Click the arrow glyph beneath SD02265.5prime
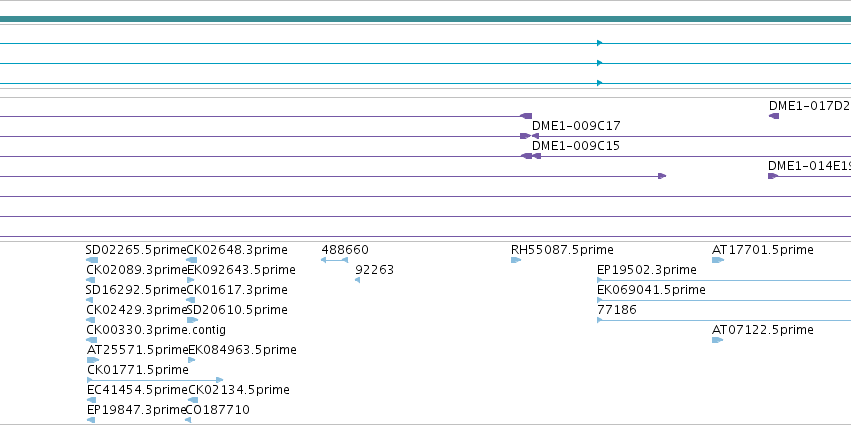The width and height of the screenshot is (851, 425). click(92, 260)
